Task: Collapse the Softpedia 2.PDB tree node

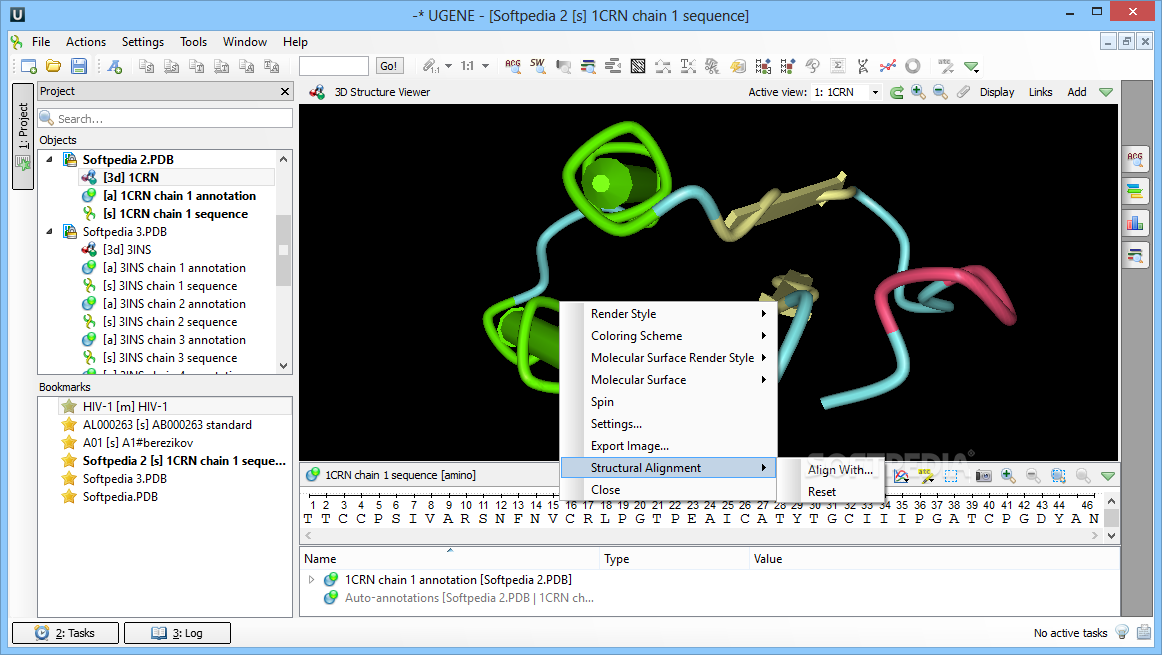Action: point(50,159)
